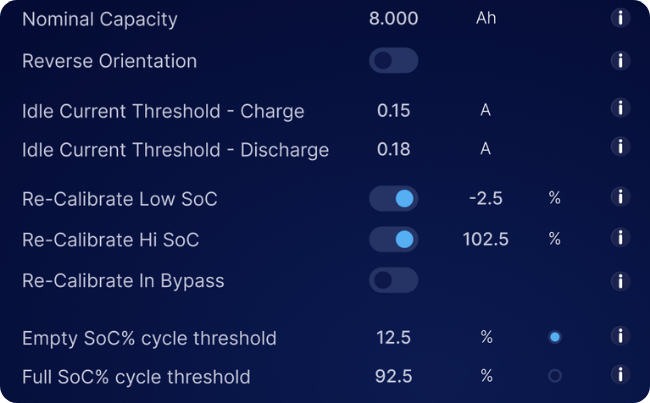View info for Idle Current Threshold - Discharge
Viewport: 650px width, 403px height.
[620, 149]
